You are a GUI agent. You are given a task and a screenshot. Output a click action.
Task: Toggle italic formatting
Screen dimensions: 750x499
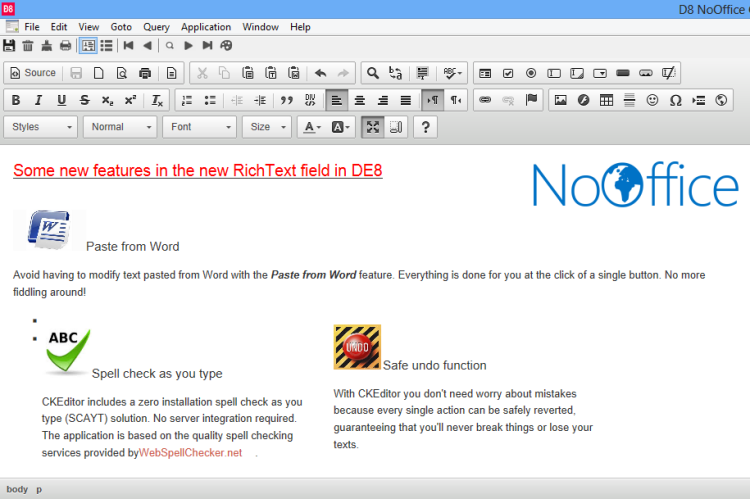tap(39, 100)
